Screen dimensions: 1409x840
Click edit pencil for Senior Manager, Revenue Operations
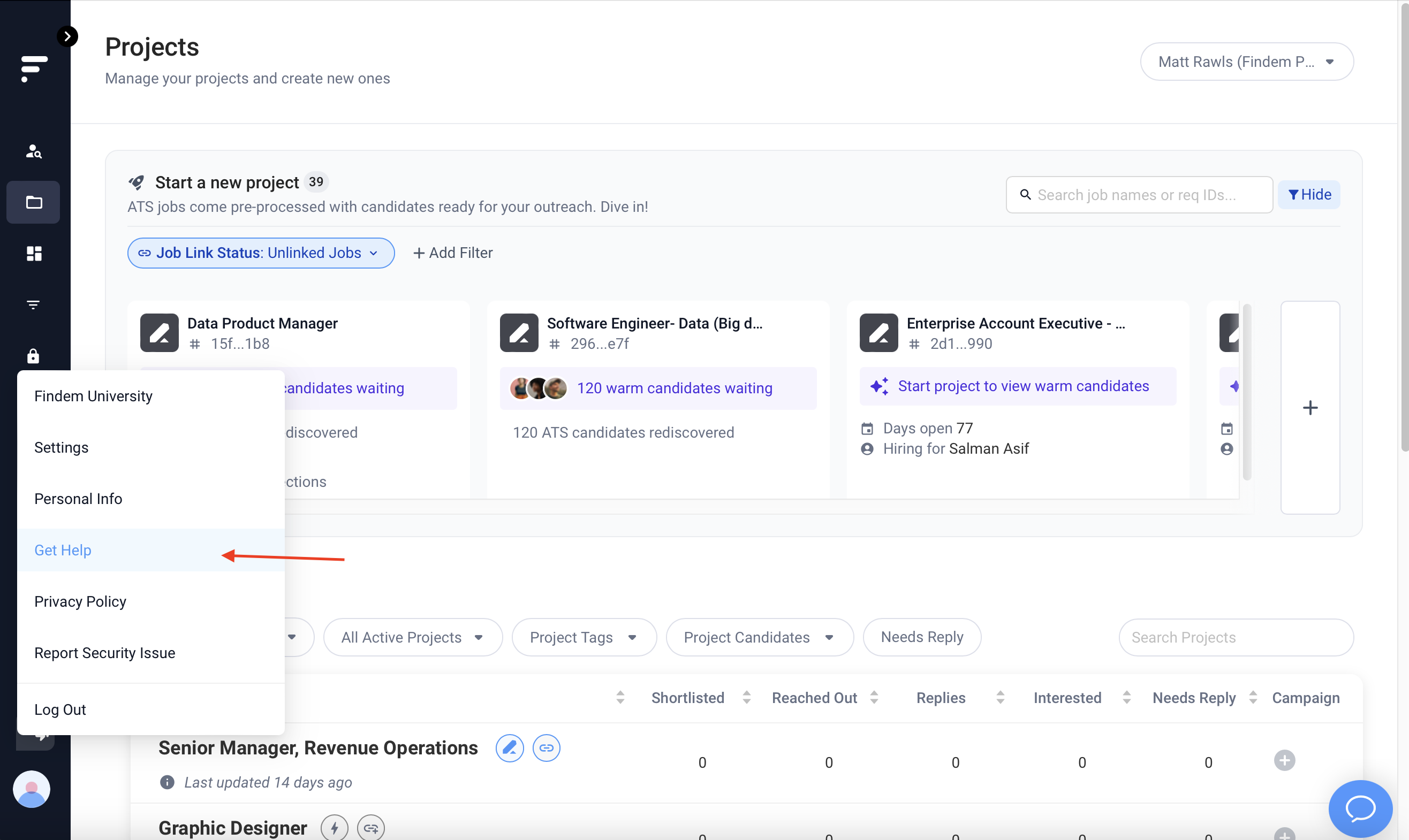[510, 748]
